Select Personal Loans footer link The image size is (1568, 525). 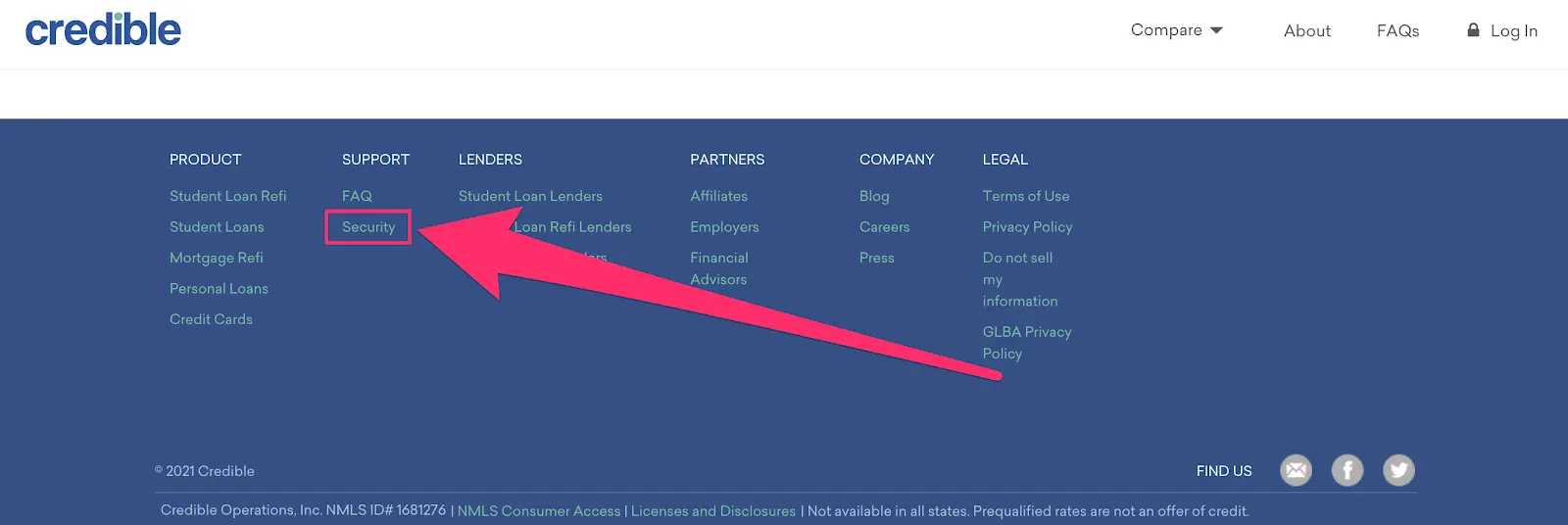pyautogui.click(x=219, y=288)
